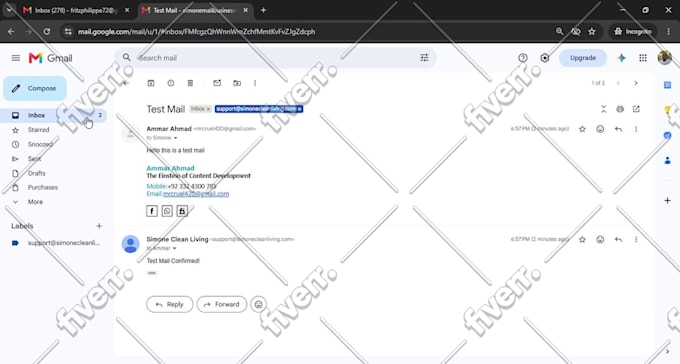Click Forward button at bottom
The width and height of the screenshot is (680, 364).
tap(222, 305)
